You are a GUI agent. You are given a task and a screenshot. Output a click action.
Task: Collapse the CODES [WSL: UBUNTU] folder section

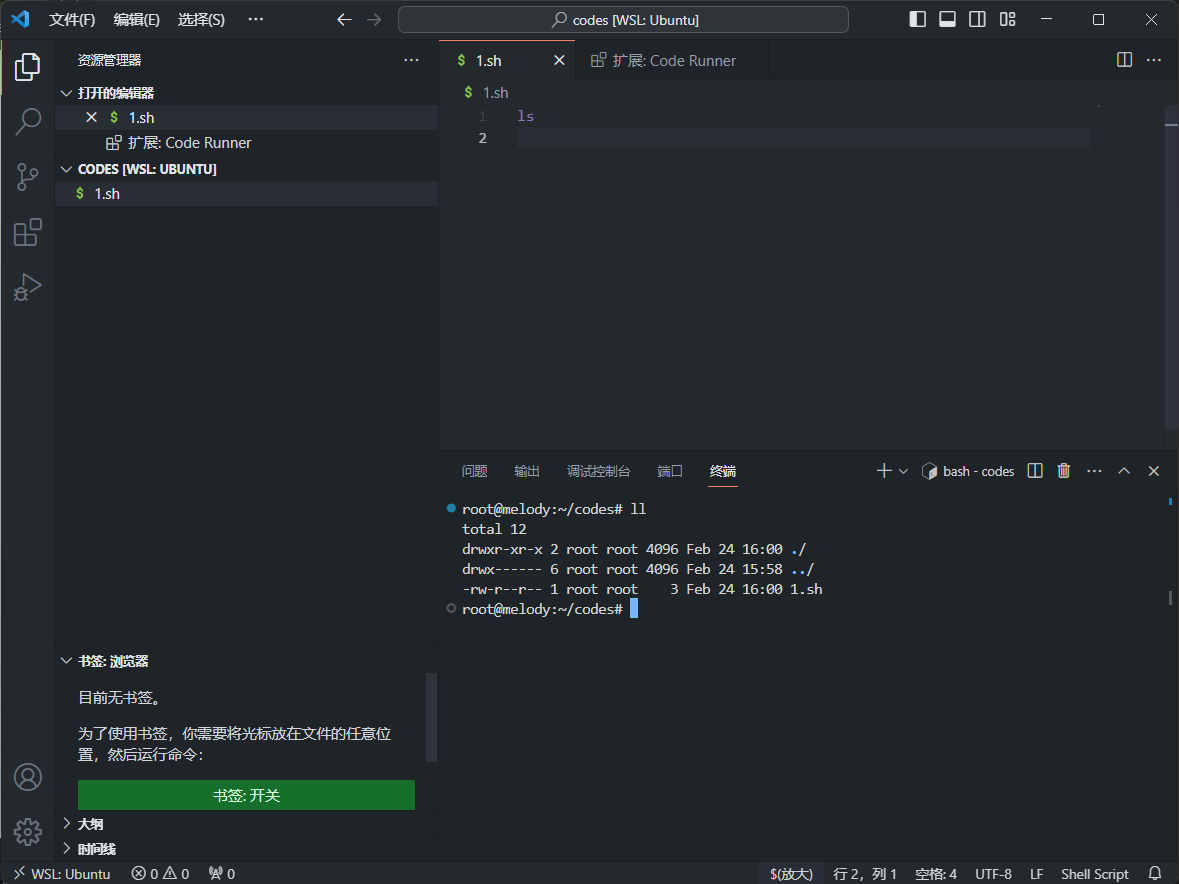pos(247,169)
